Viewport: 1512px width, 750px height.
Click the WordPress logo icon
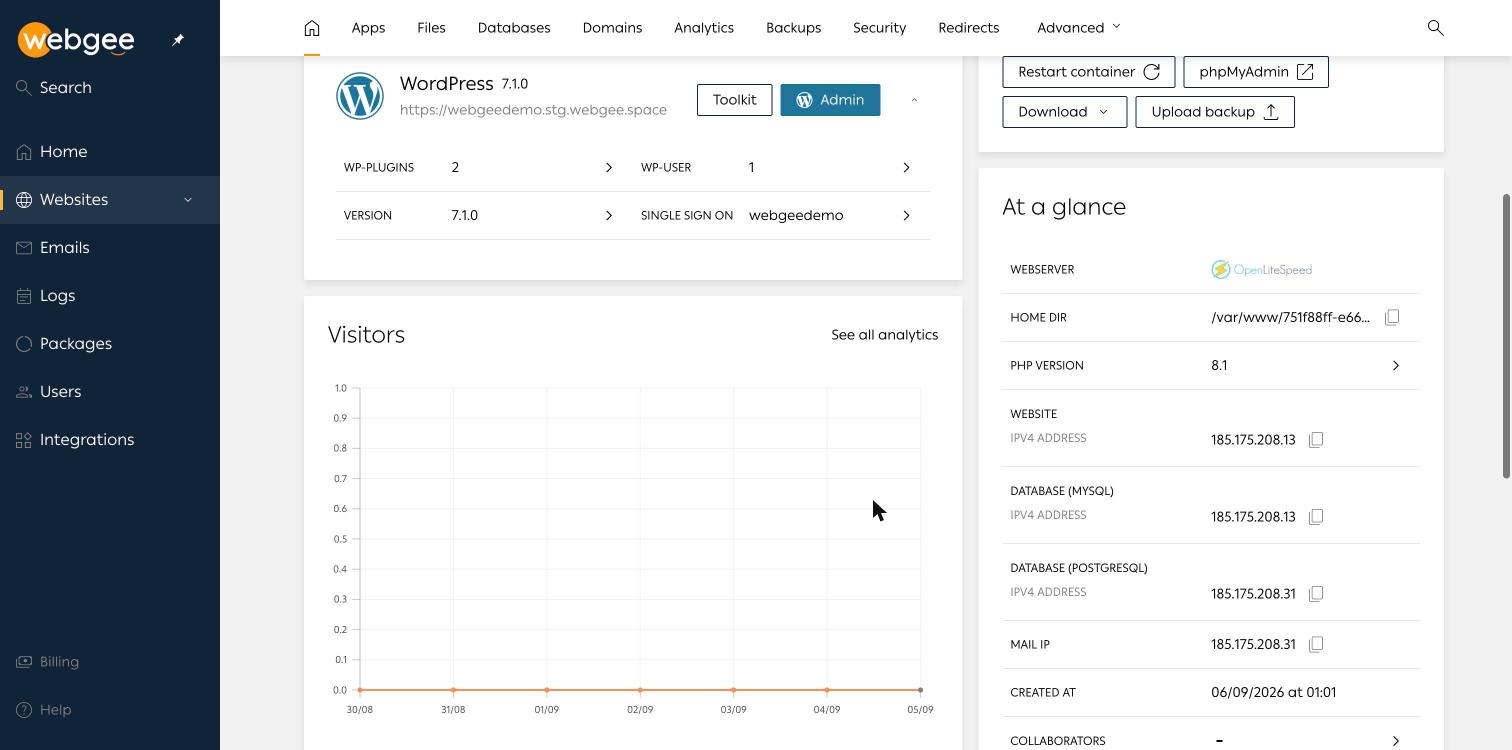point(360,97)
